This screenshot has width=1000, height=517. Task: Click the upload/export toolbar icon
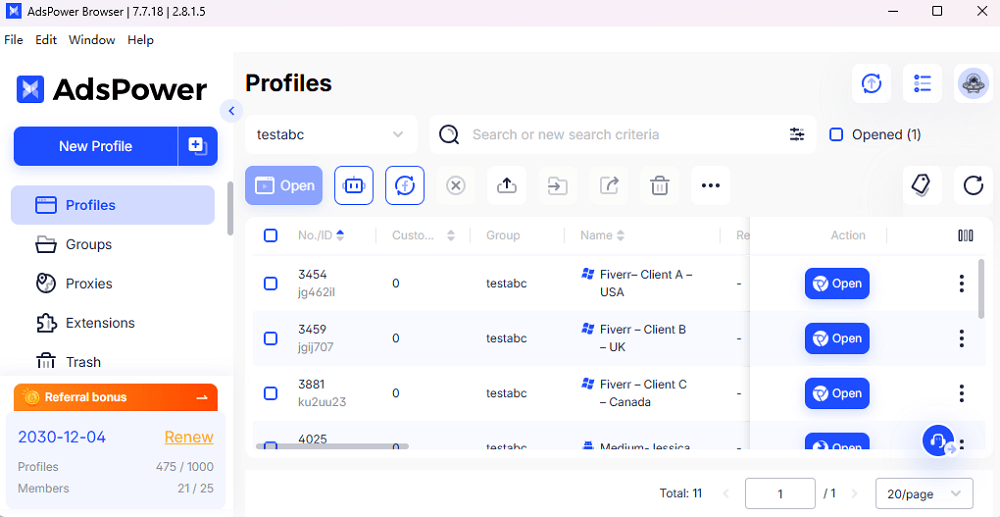point(506,186)
